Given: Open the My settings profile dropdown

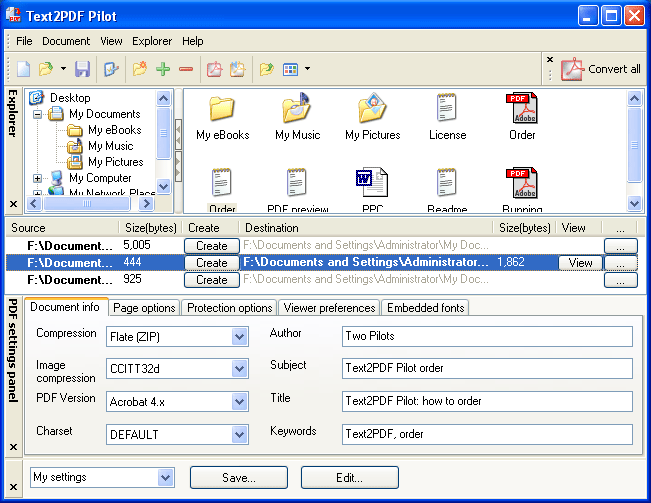Looking at the screenshot, I should pos(165,478).
